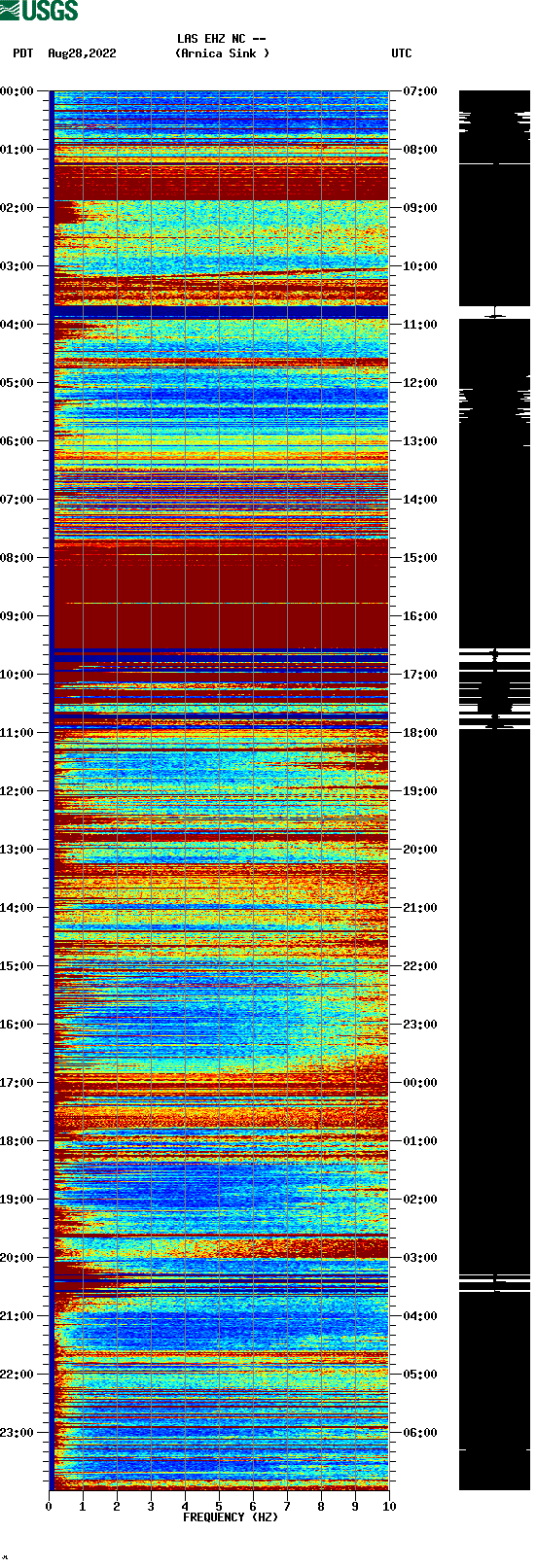Click the '03:00' UTC time label

point(419,1258)
